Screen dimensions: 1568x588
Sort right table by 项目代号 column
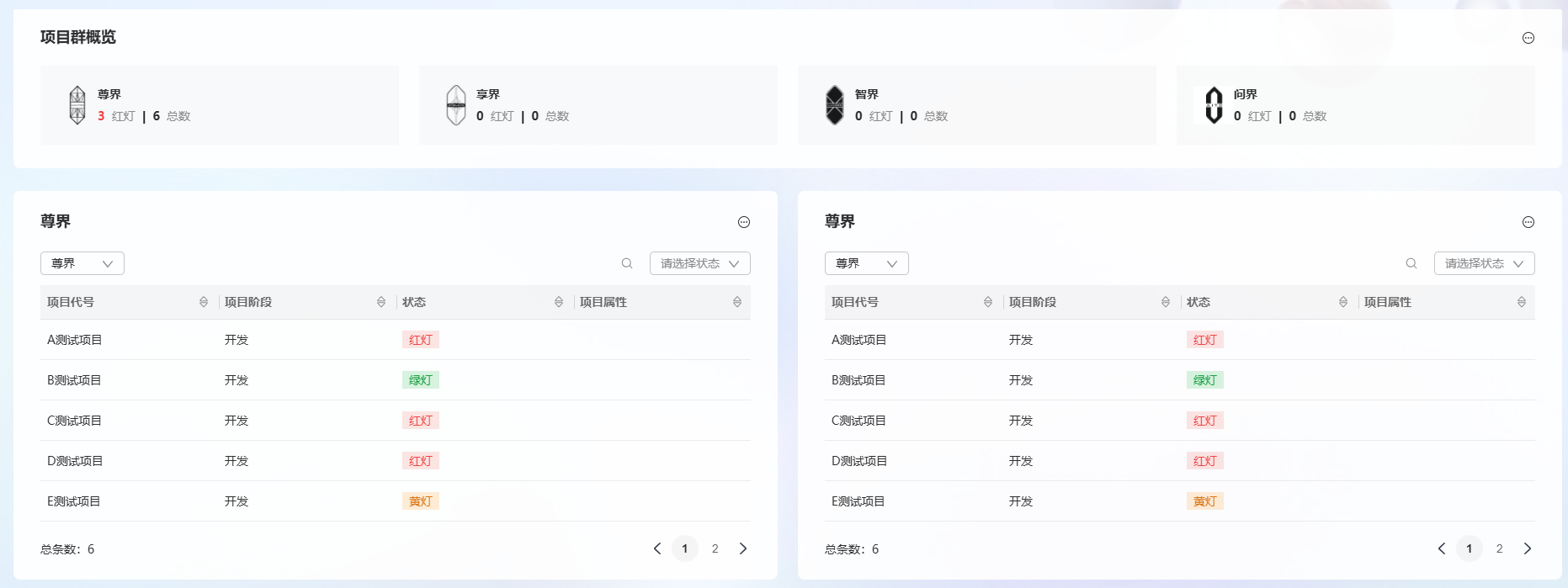tap(988, 302)
